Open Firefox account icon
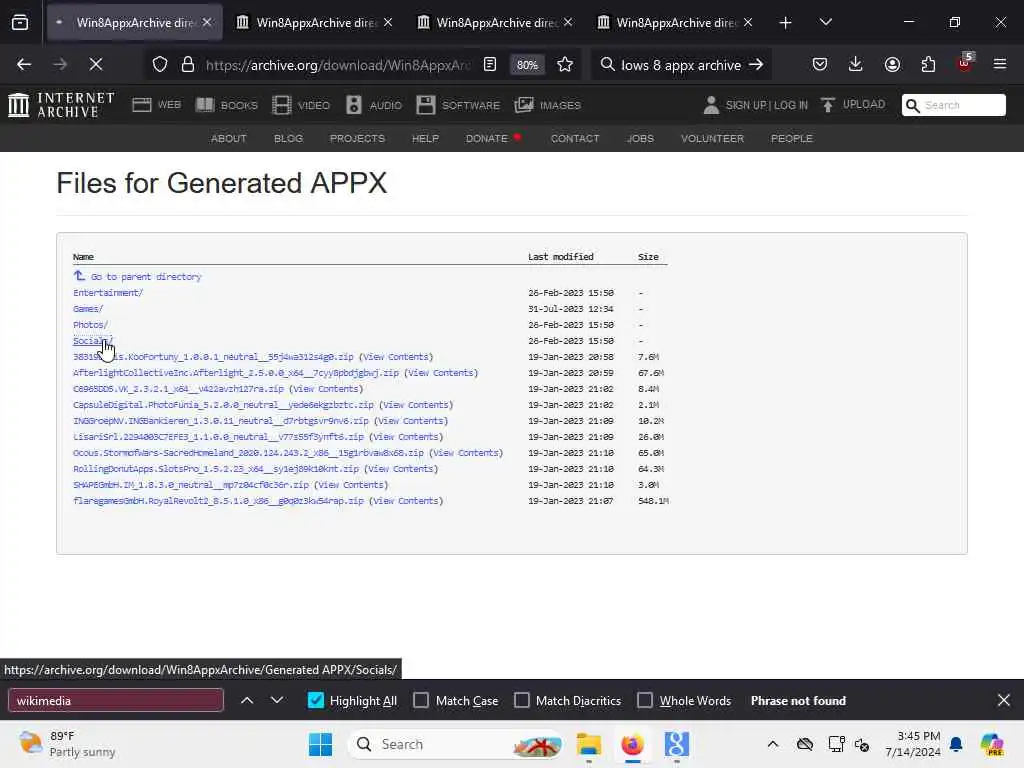 (892, 65)
